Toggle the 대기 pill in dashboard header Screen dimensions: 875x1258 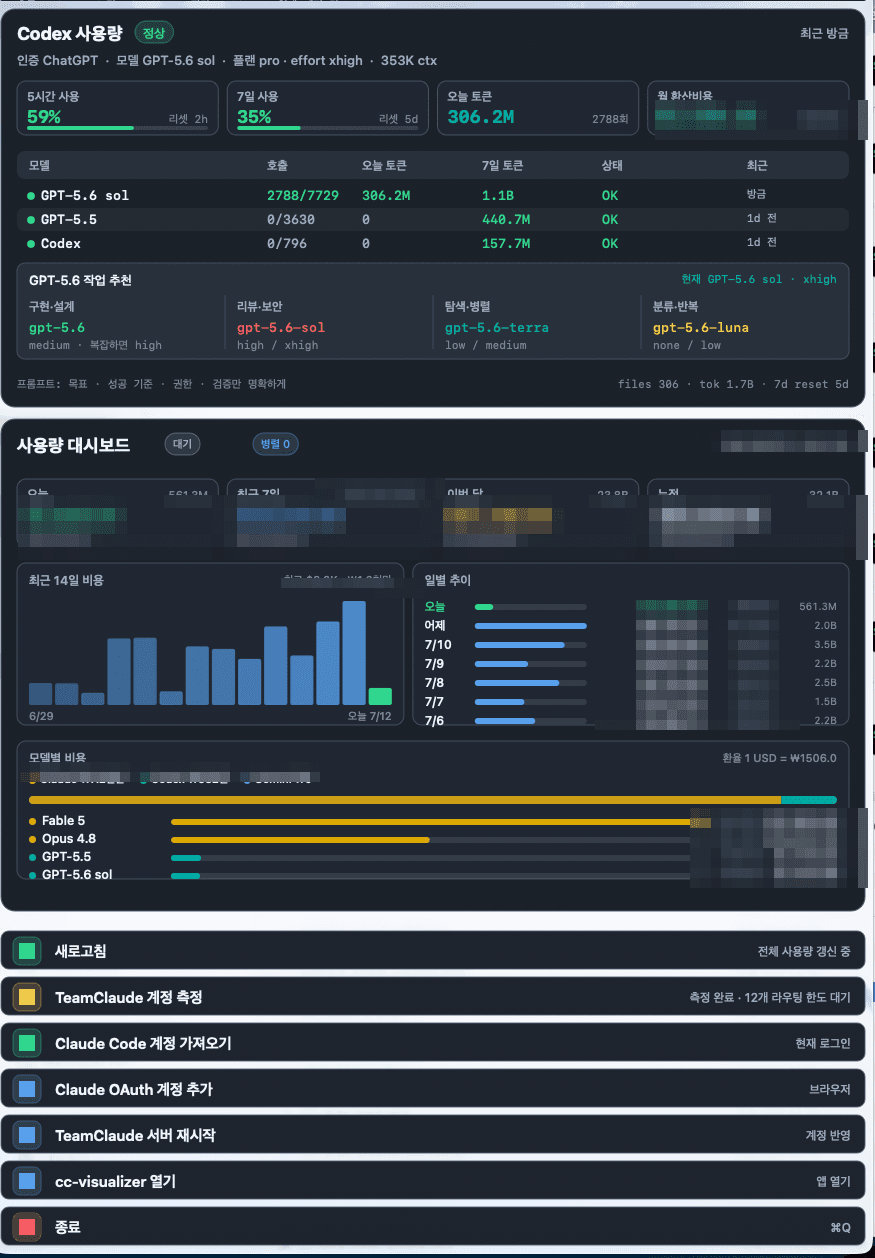pos(183,444)
